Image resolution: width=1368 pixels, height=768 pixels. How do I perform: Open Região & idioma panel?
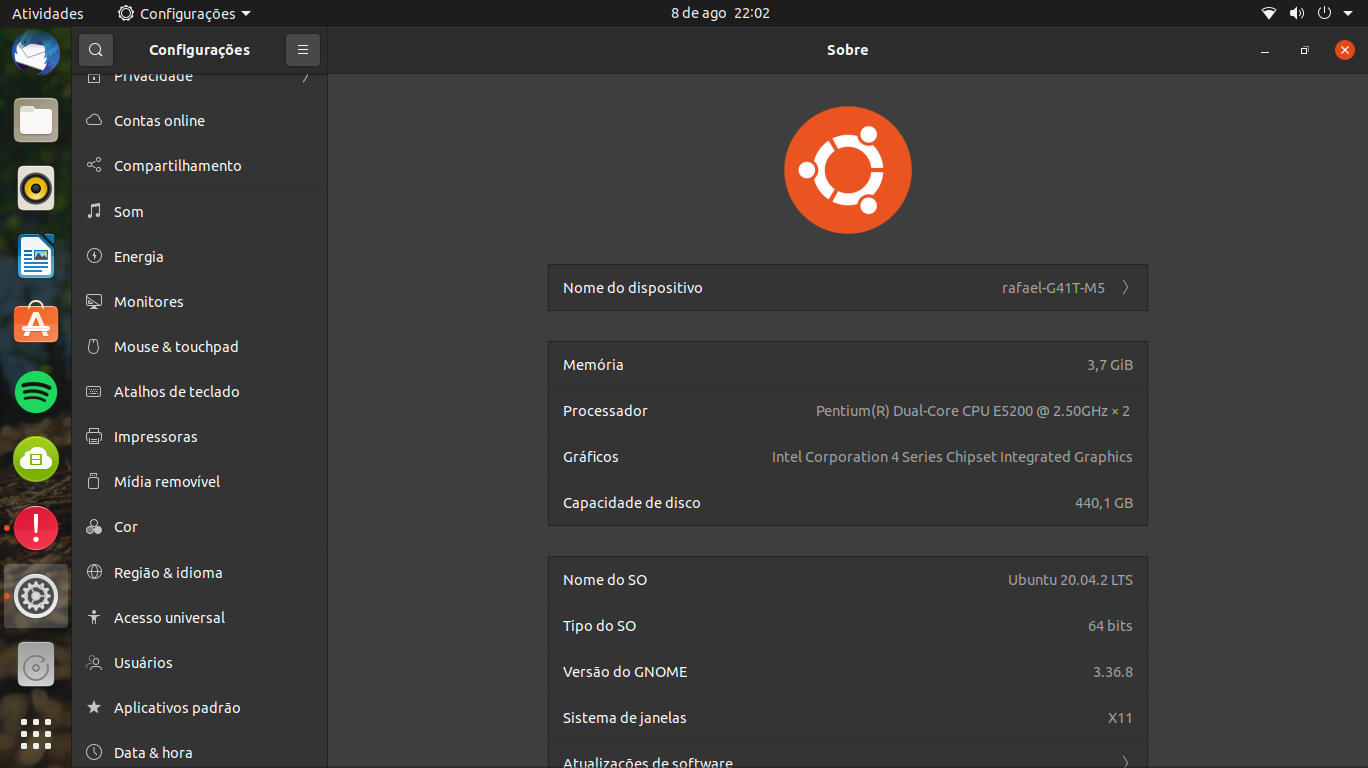pyautogui.click(x=199, y=572)
